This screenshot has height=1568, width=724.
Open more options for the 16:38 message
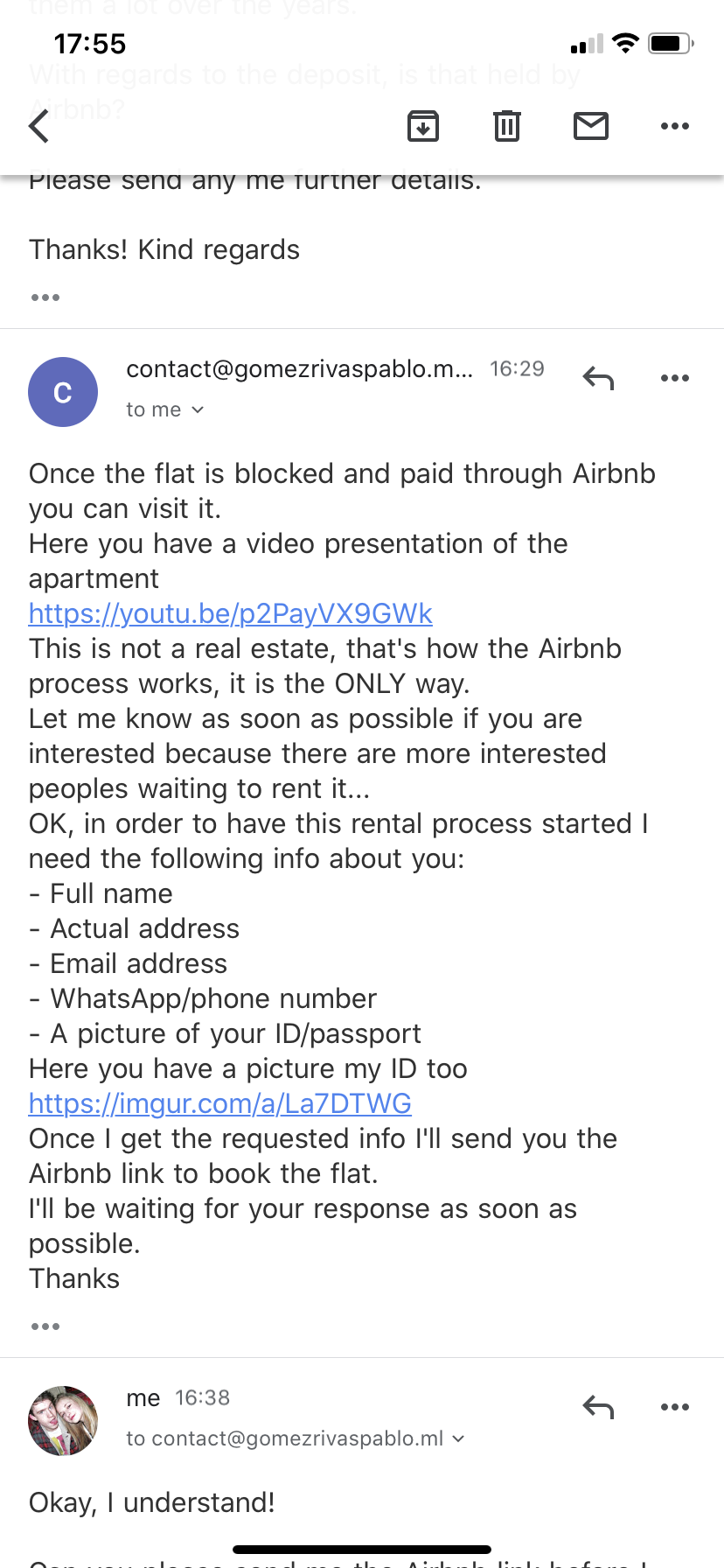coord(675,1407)
